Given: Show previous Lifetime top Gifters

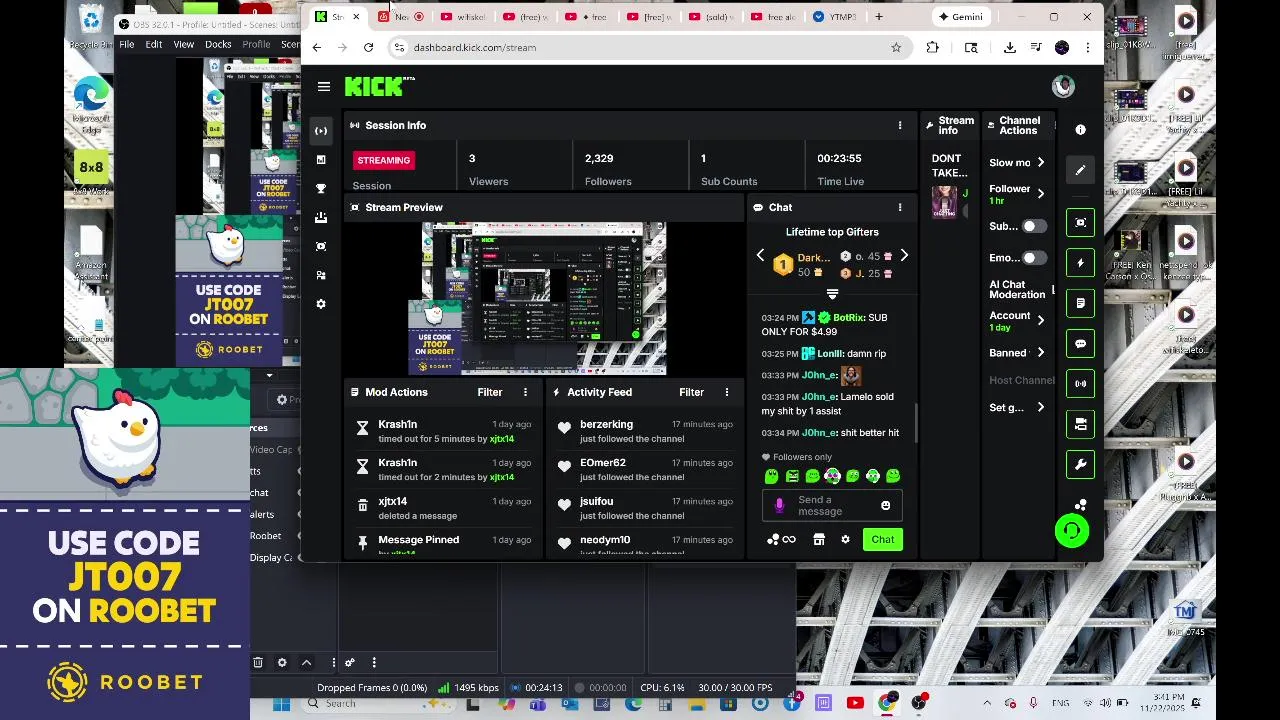Looking at the screenshot, I should pyautogui.click(x=760, y=256).
